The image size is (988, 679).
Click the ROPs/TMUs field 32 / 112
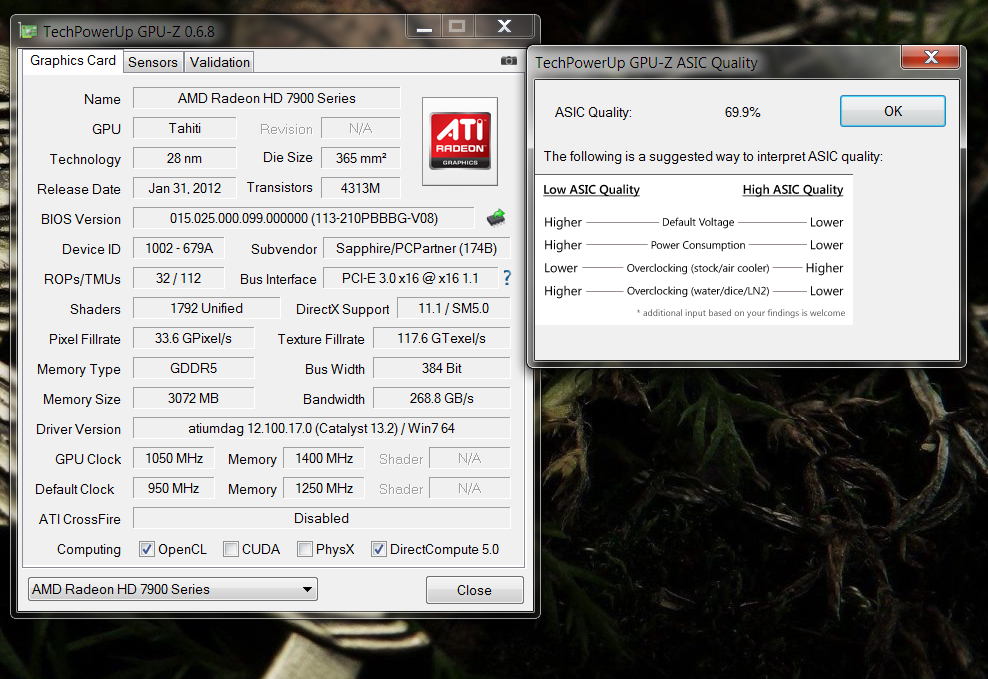pyautogui.click(x=179, y=278)
